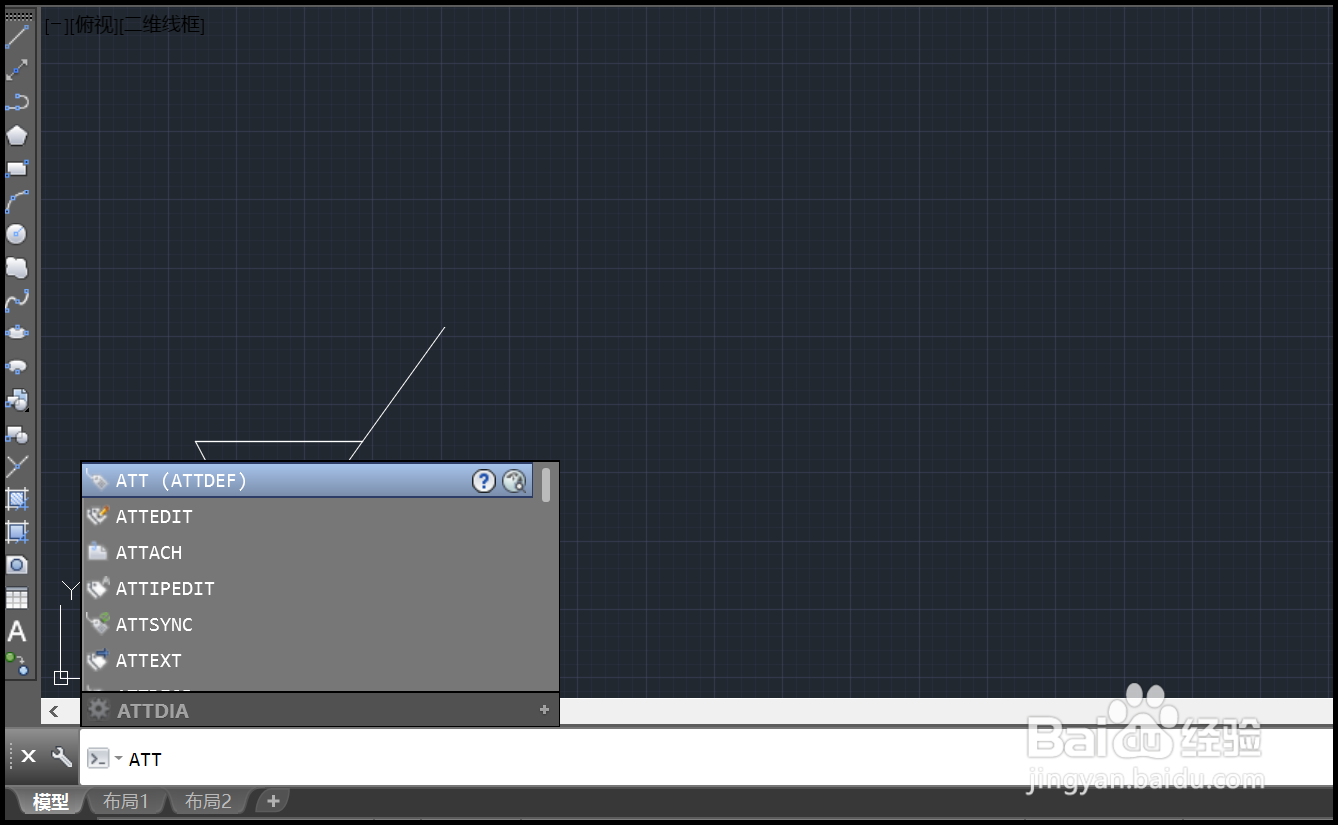
Task: Add a new layout tab
Action: 272,802
